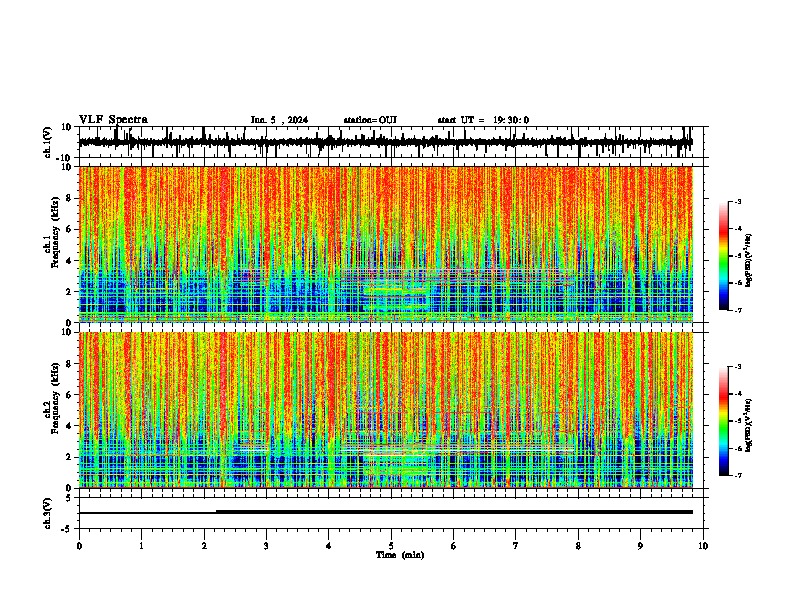
Task: Click the ch.3(V) axis label
Action: click(48, 514)
